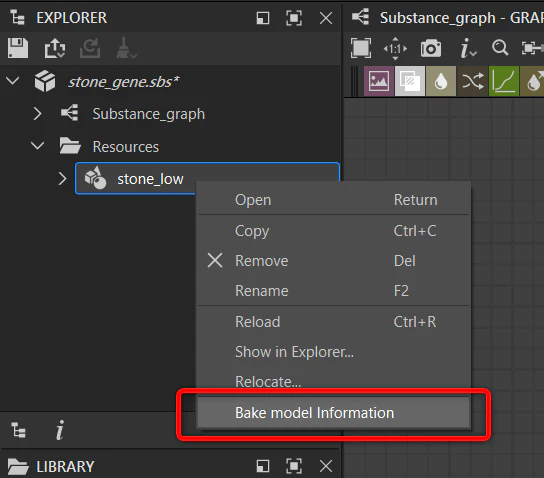Click the save package floppy disk icon

click(18, 48)
